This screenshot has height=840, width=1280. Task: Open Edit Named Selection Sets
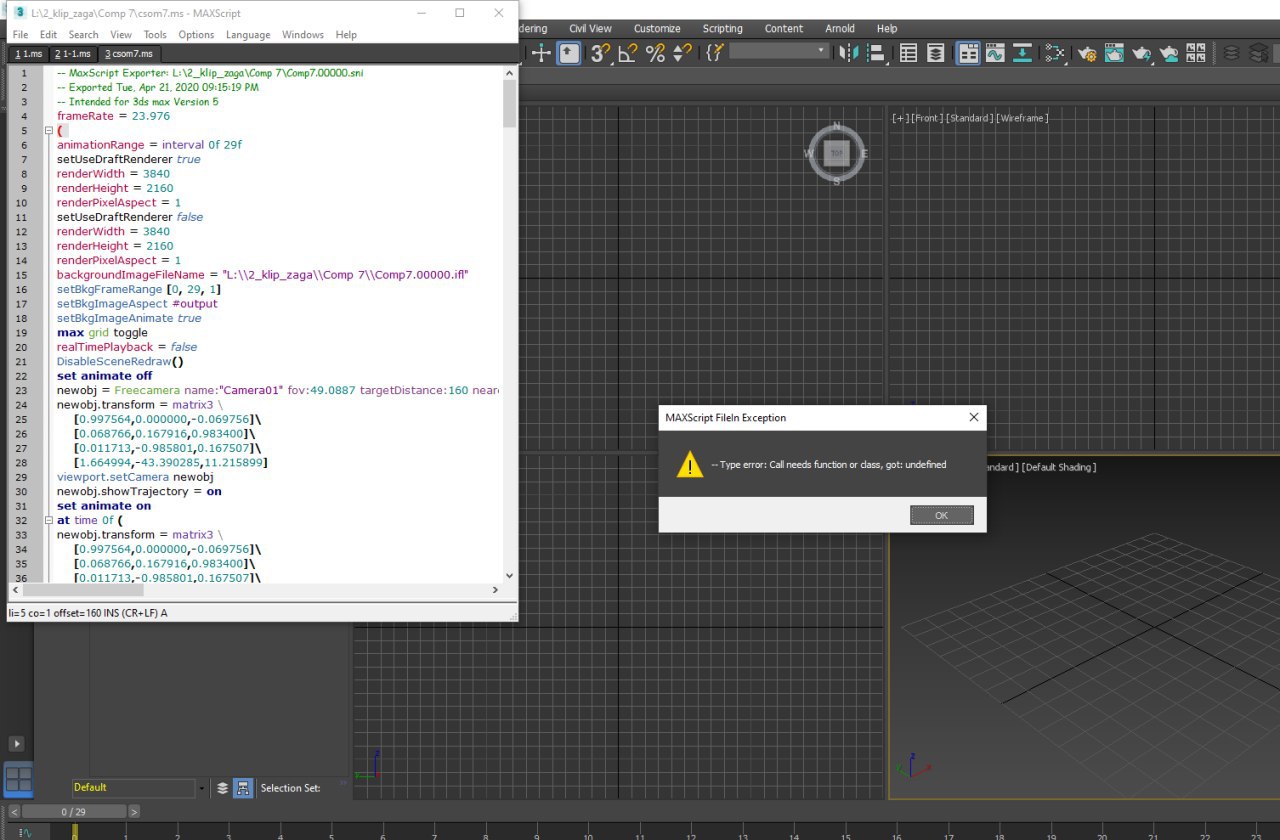(x=715, y=52)
